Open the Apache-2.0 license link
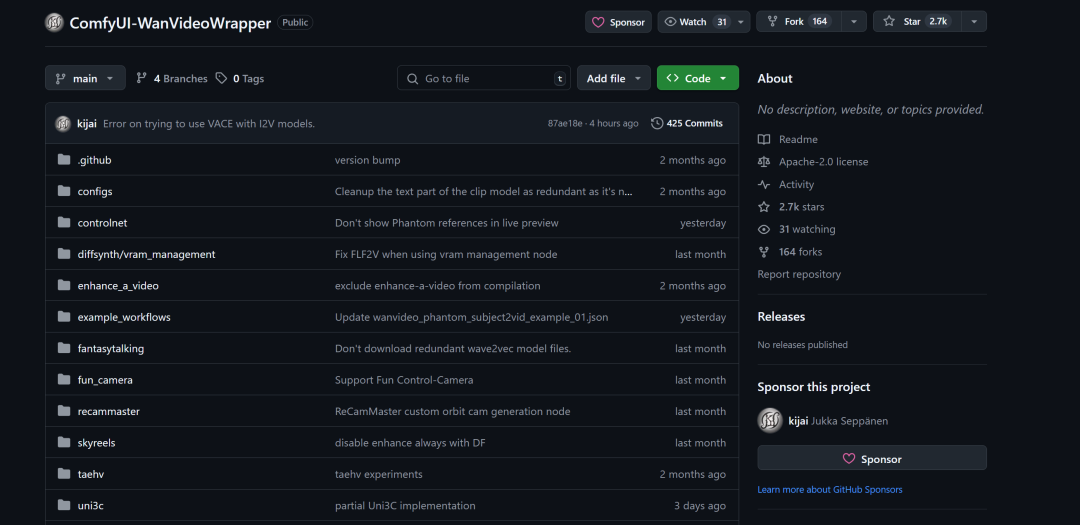 point(823,162)
